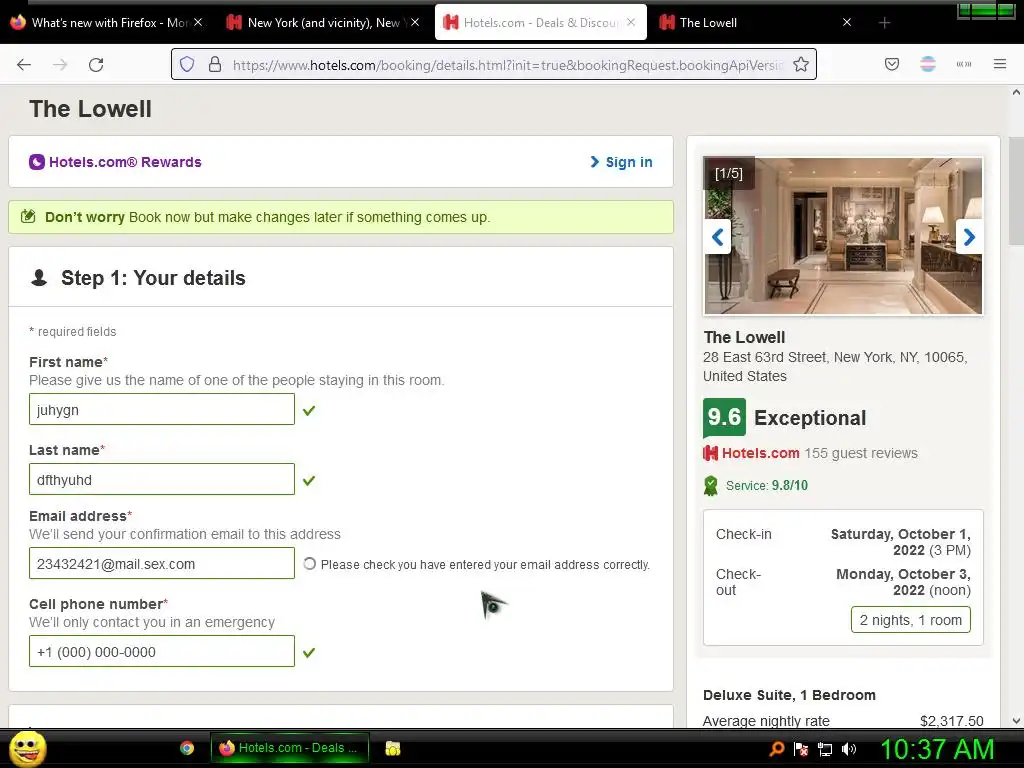Click the 10:37 AM clock
Viewport: 1024px width, 768px height.
click(937, 749)
